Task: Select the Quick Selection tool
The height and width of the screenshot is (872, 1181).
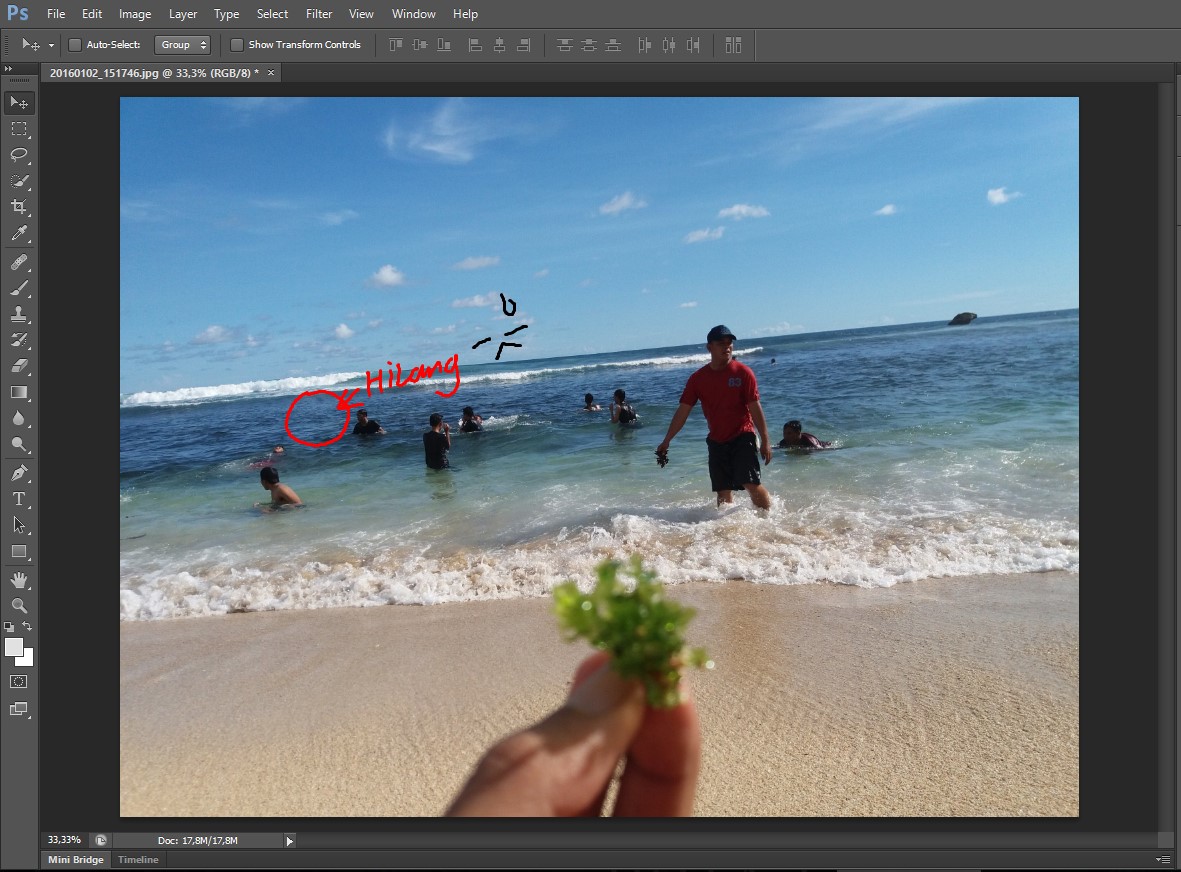Action: pos(19,181)
